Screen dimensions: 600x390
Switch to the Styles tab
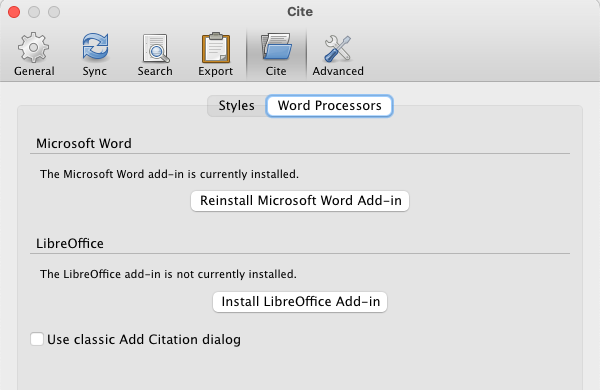point(236,106)
